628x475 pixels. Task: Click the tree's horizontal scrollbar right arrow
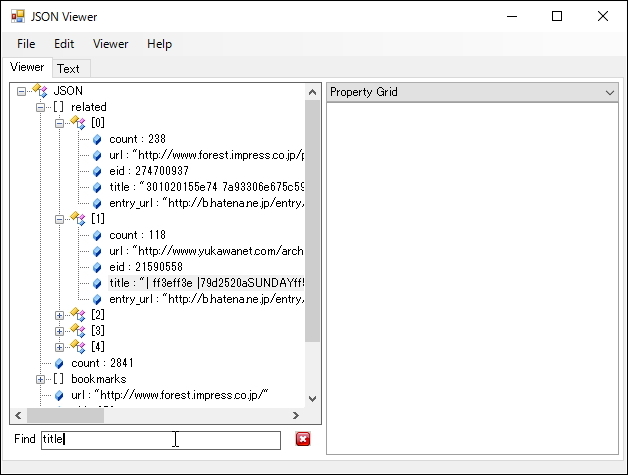296,415
